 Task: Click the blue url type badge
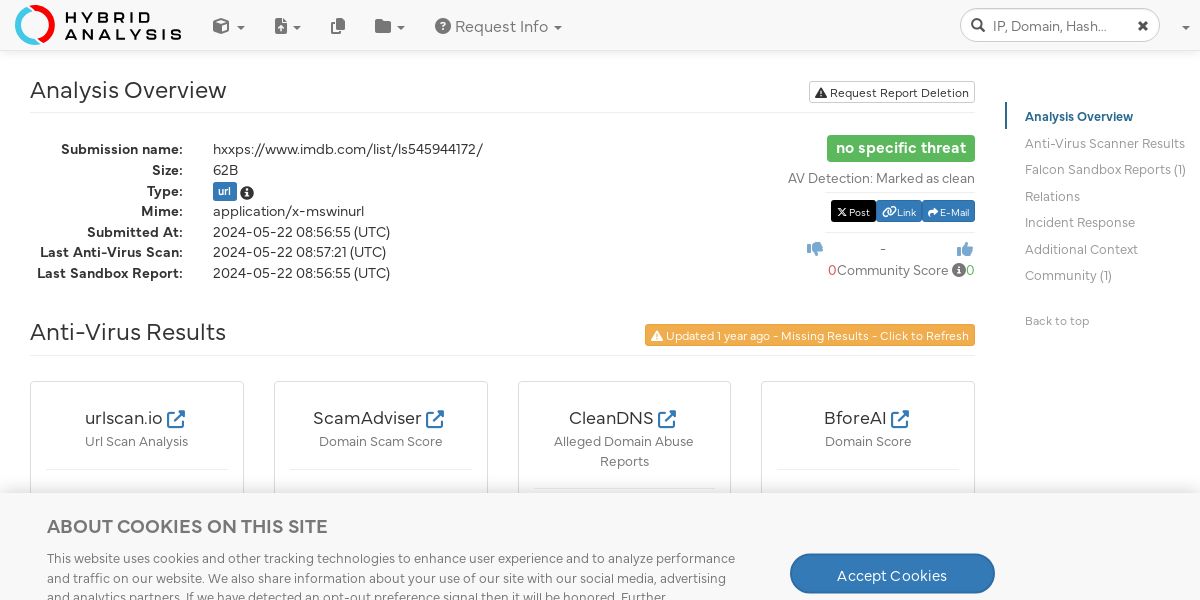(225, 192)
